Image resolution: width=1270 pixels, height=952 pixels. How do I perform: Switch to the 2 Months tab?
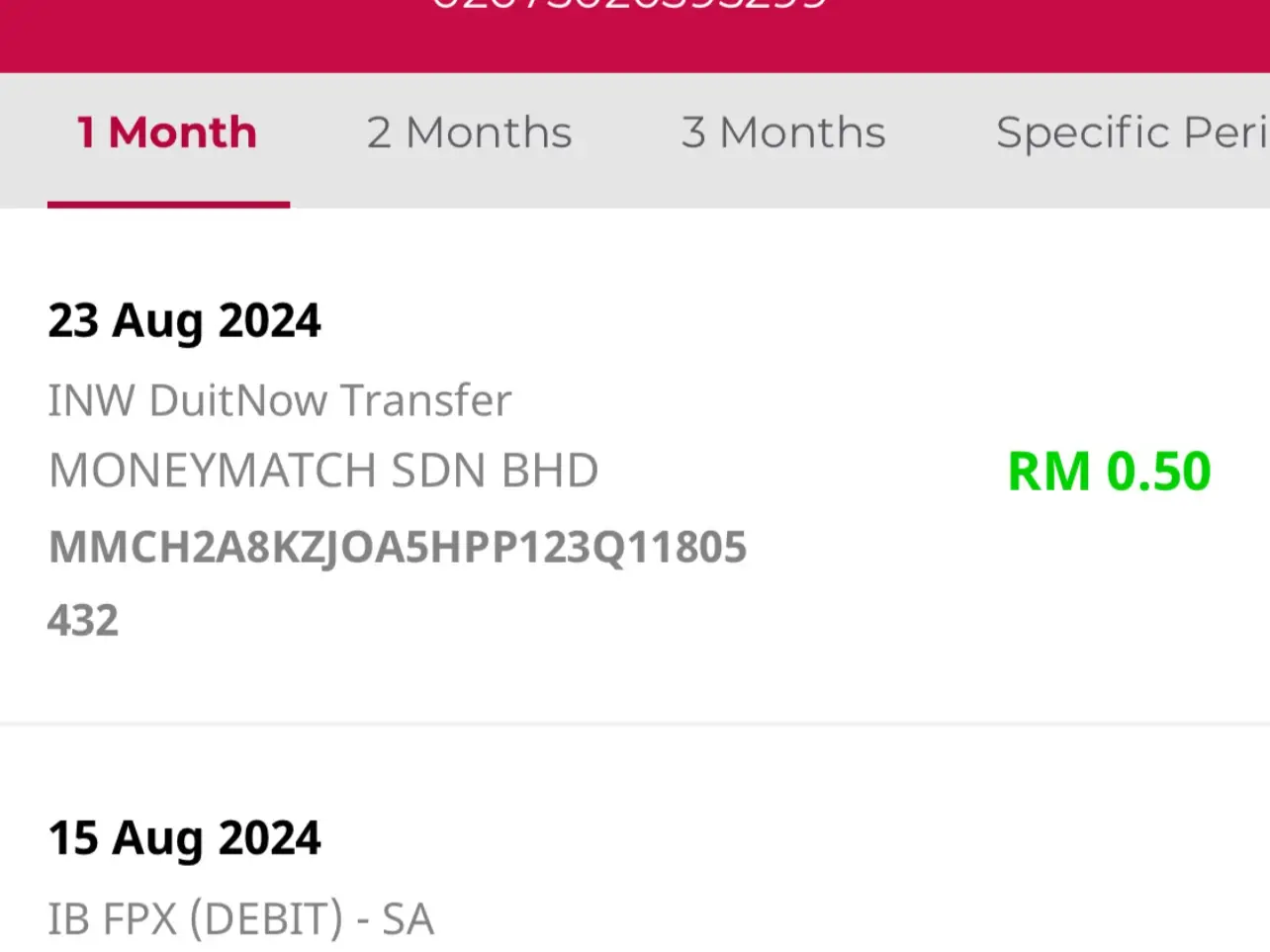point(469,132)
